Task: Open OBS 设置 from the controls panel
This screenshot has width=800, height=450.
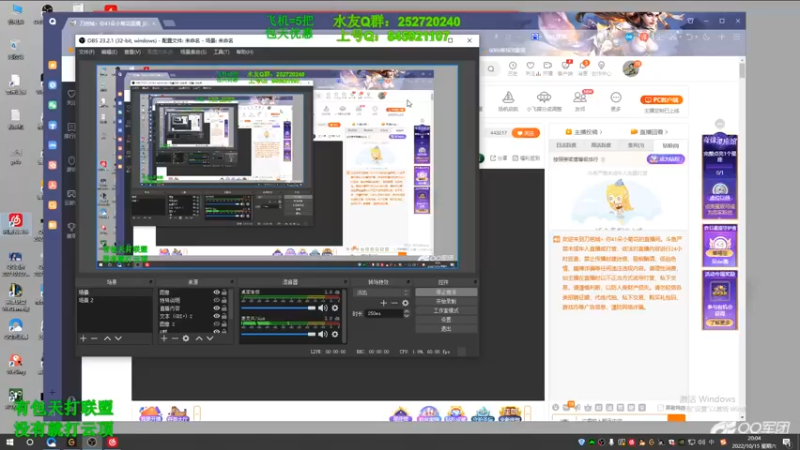Action: pyautogui.click(x=446, y=320)
